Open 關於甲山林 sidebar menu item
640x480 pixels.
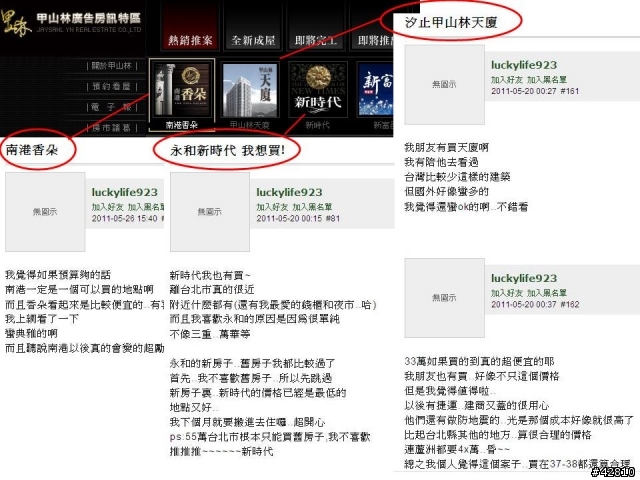click(111, 66)
